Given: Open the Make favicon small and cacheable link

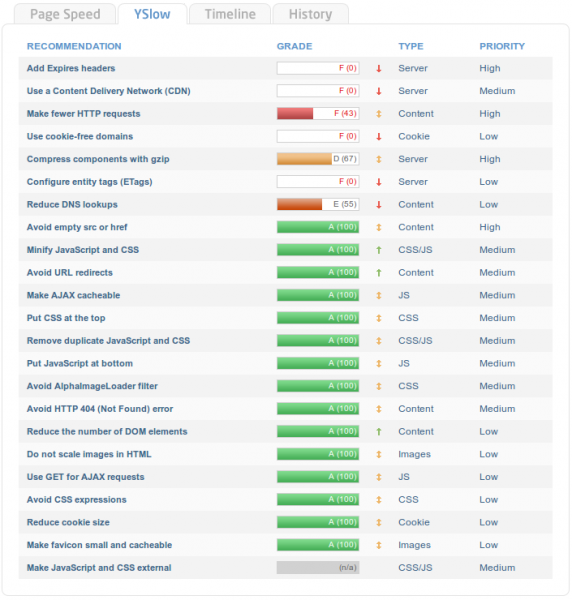Looking at the screenshot, I should pyautogui.click(x=99, y=545).
